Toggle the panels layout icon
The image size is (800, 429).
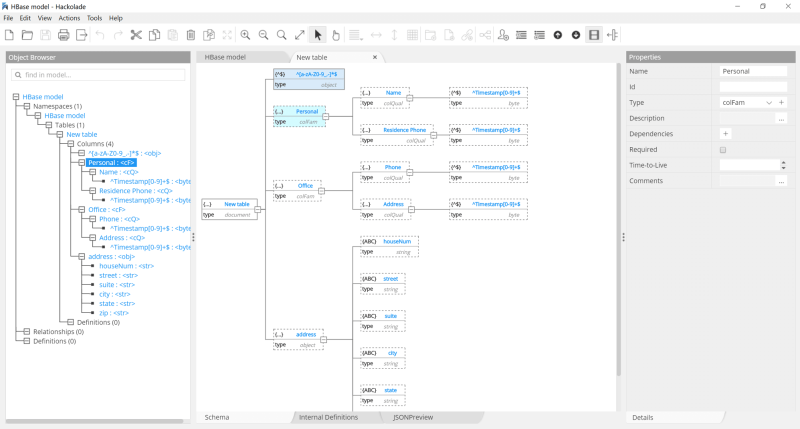pos(594,35)
